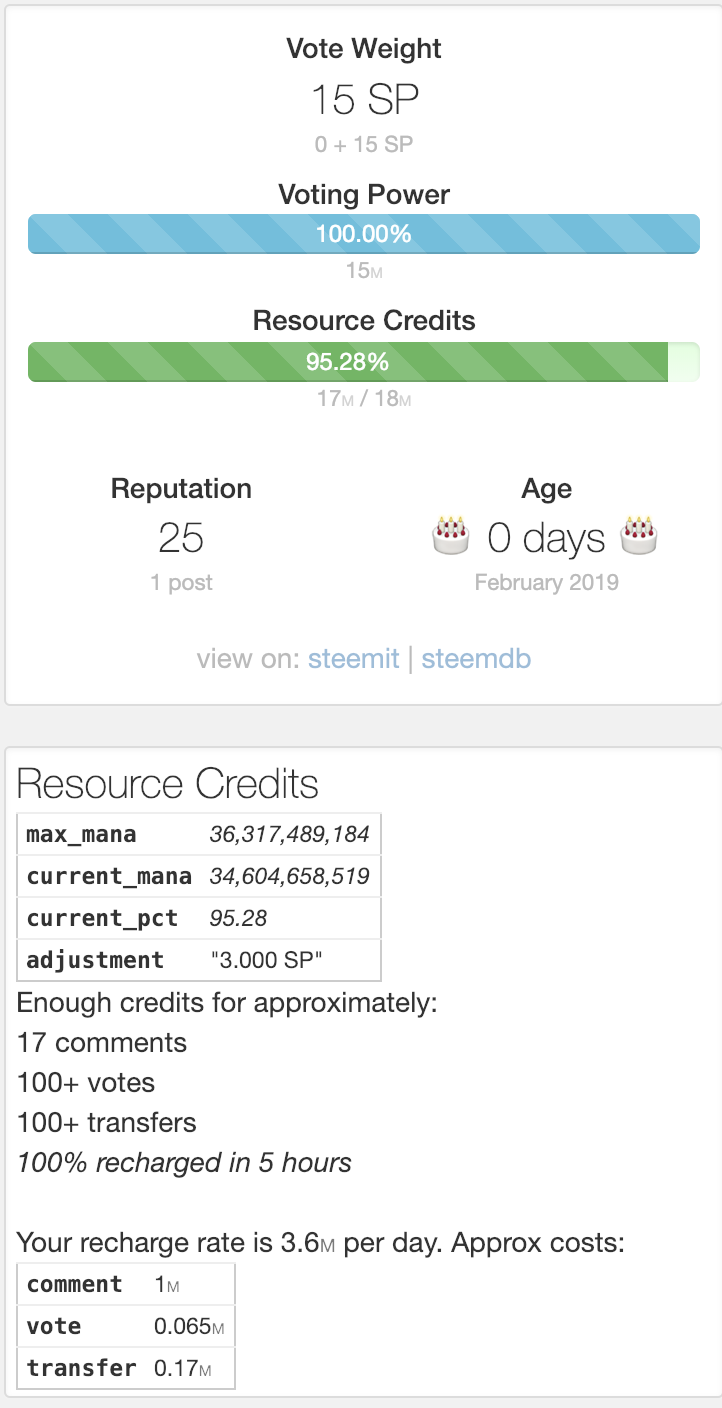Select the 15 SP vote weight value
Screen dimensions: 722x1408
click(363, 100)
